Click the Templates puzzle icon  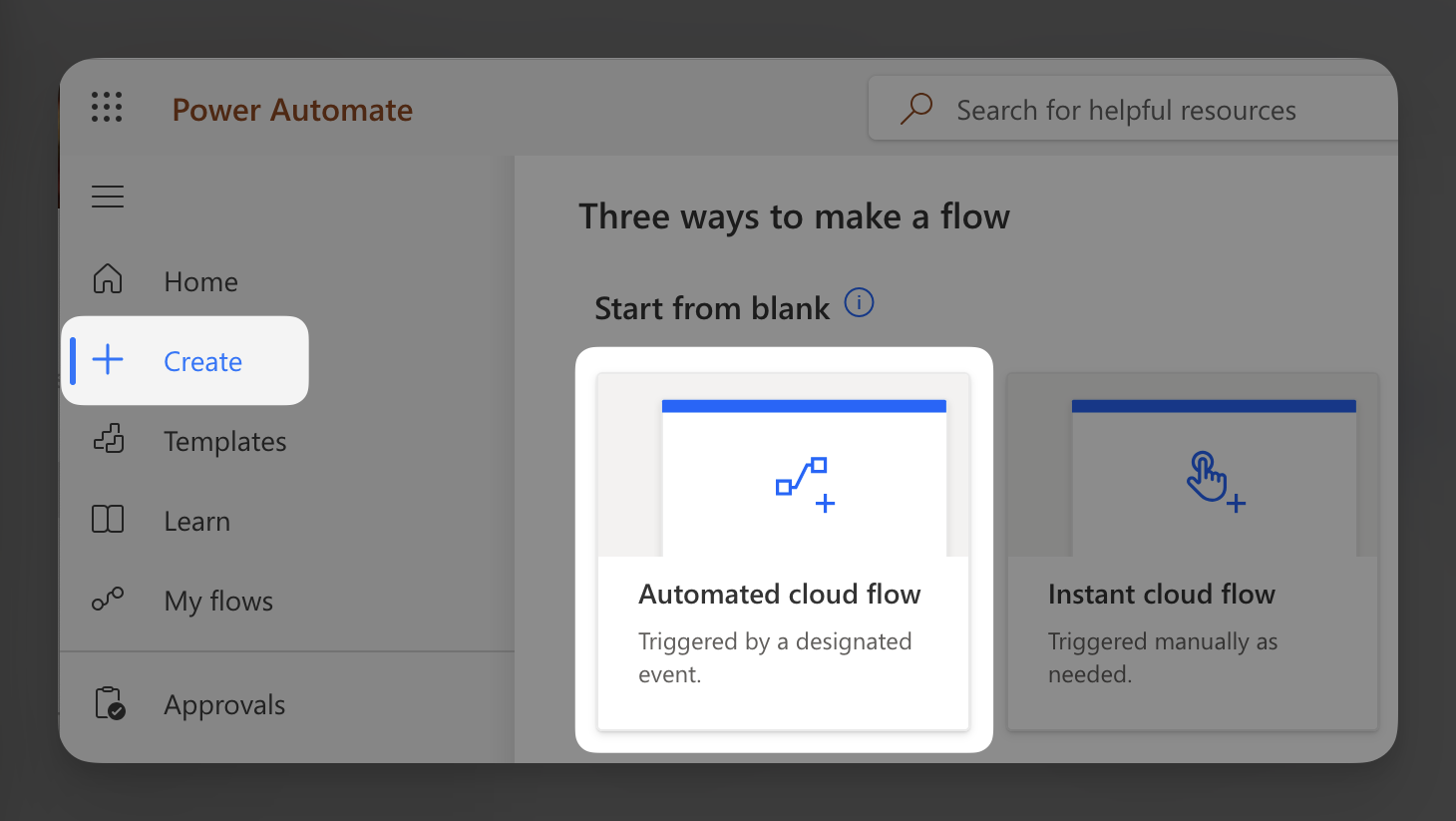108,440
